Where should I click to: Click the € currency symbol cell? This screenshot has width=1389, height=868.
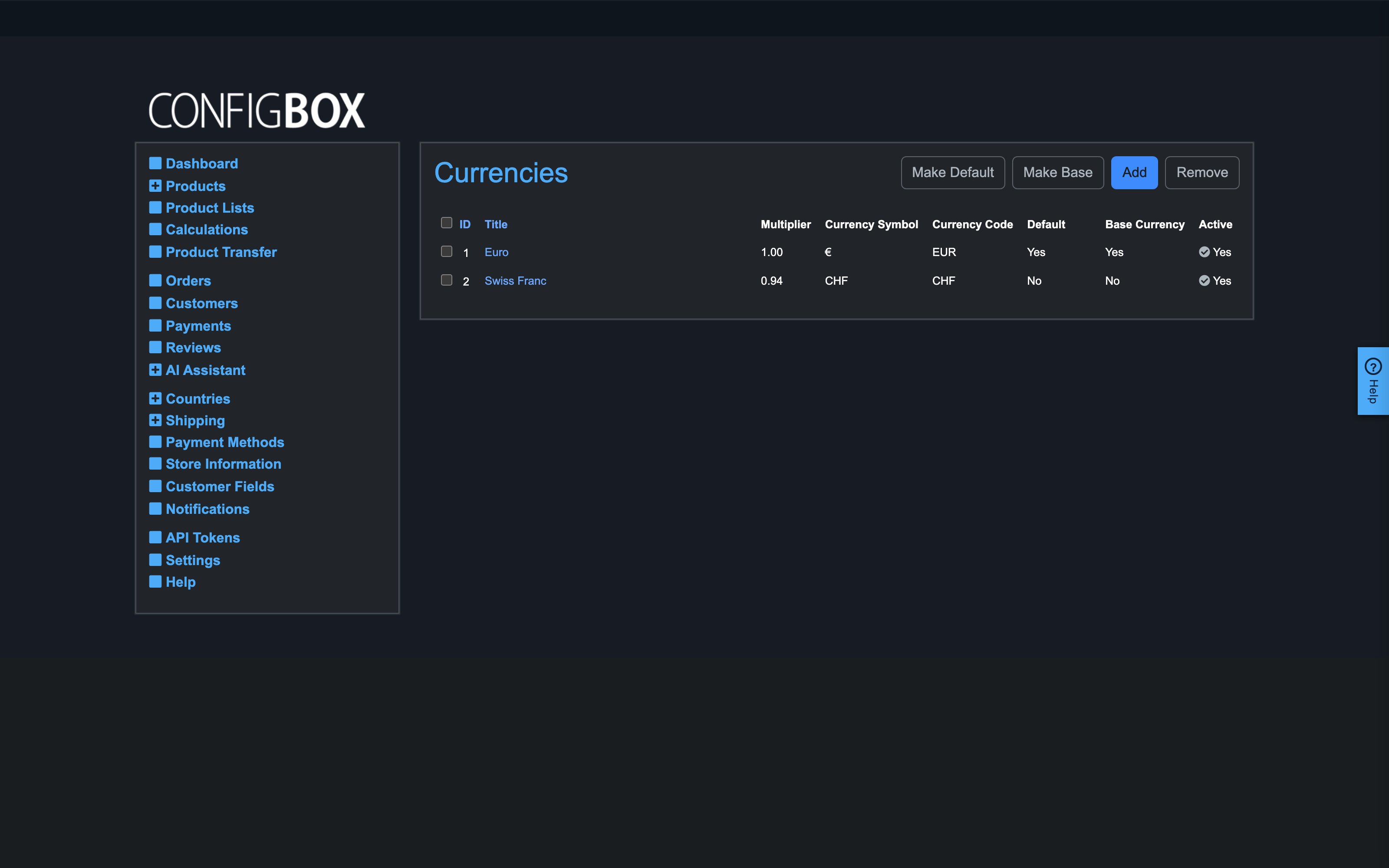[x=828, y=252]
